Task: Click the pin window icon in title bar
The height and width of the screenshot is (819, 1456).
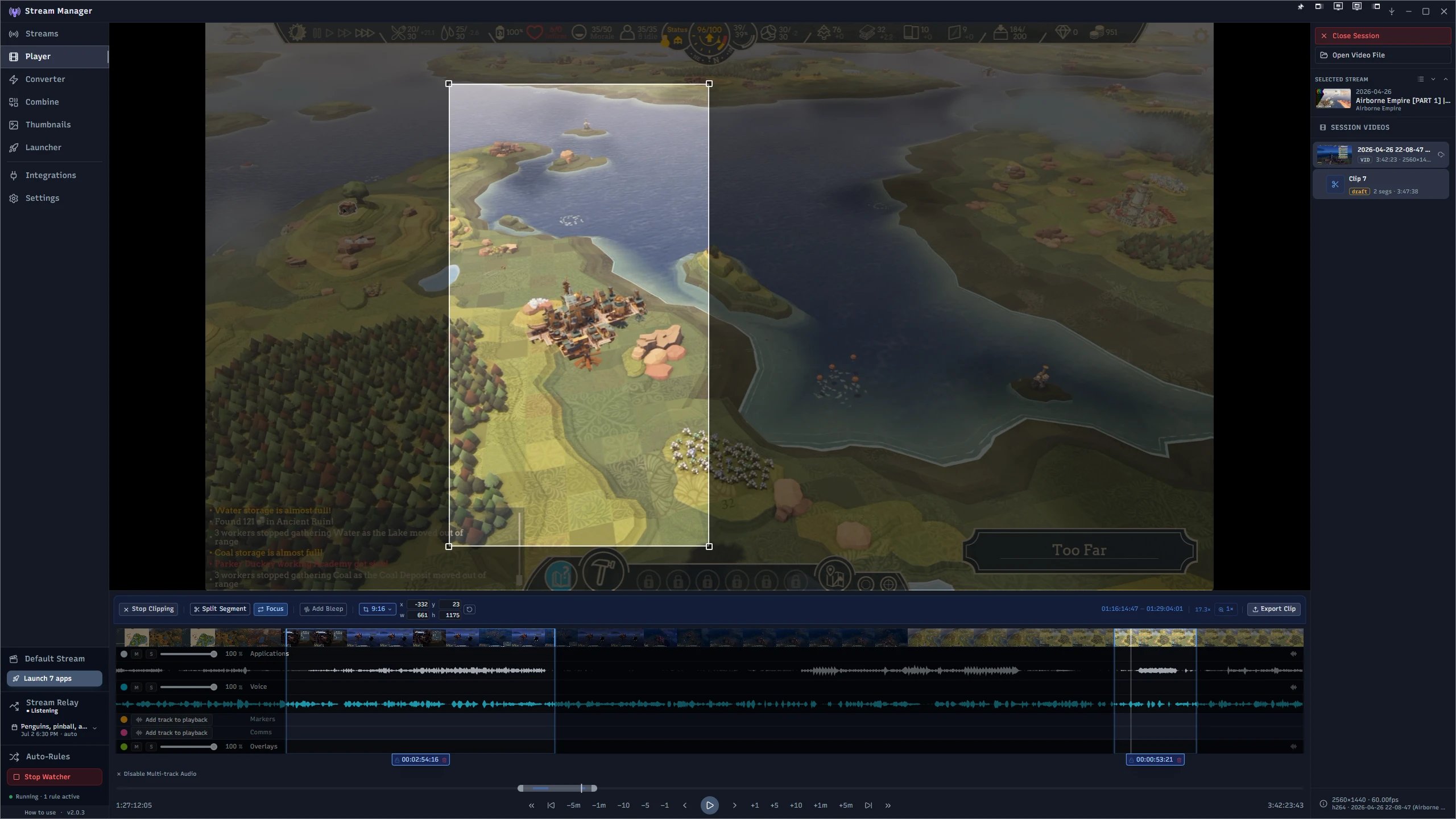Action: click(x=1300, y=7)
